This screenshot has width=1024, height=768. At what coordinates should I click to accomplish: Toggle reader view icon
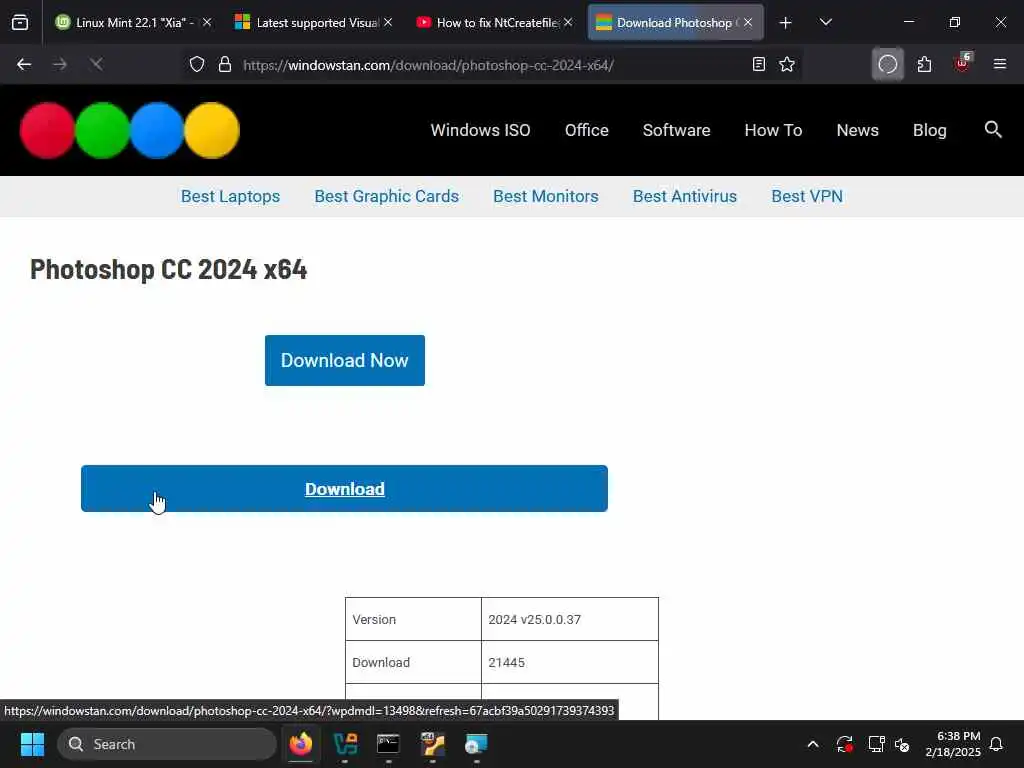coord(758,65)
